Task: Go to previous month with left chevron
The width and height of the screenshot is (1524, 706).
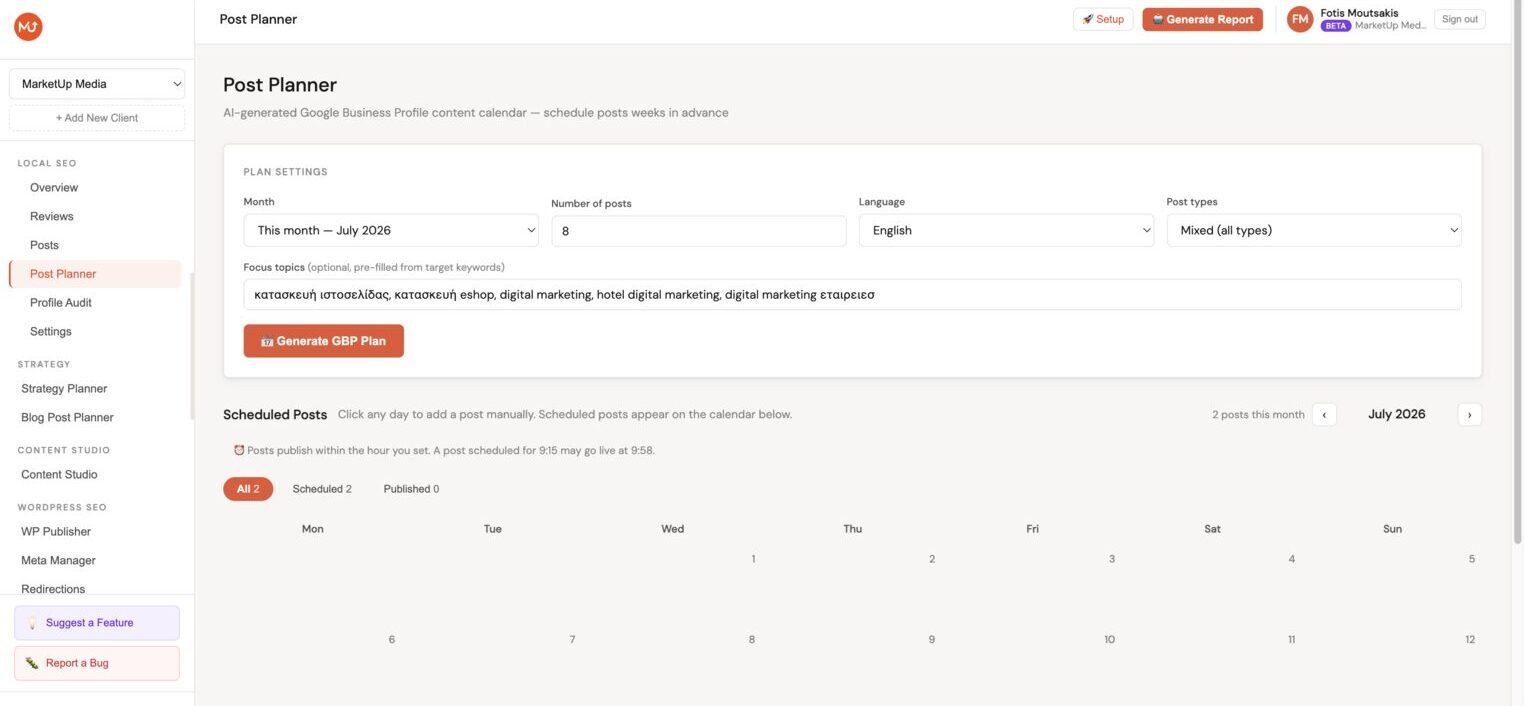Action: click(1324, 414)
